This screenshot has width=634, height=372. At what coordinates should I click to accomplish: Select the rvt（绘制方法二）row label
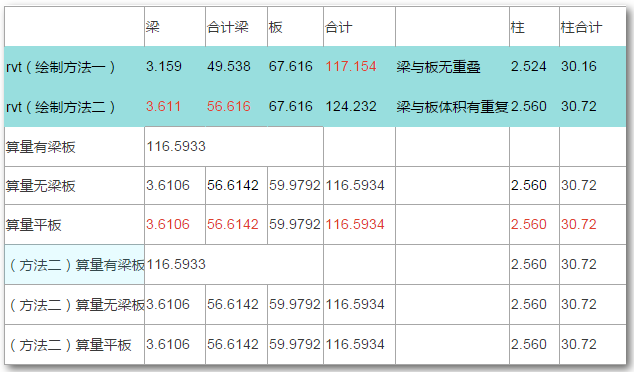click(x=61, y=107)
